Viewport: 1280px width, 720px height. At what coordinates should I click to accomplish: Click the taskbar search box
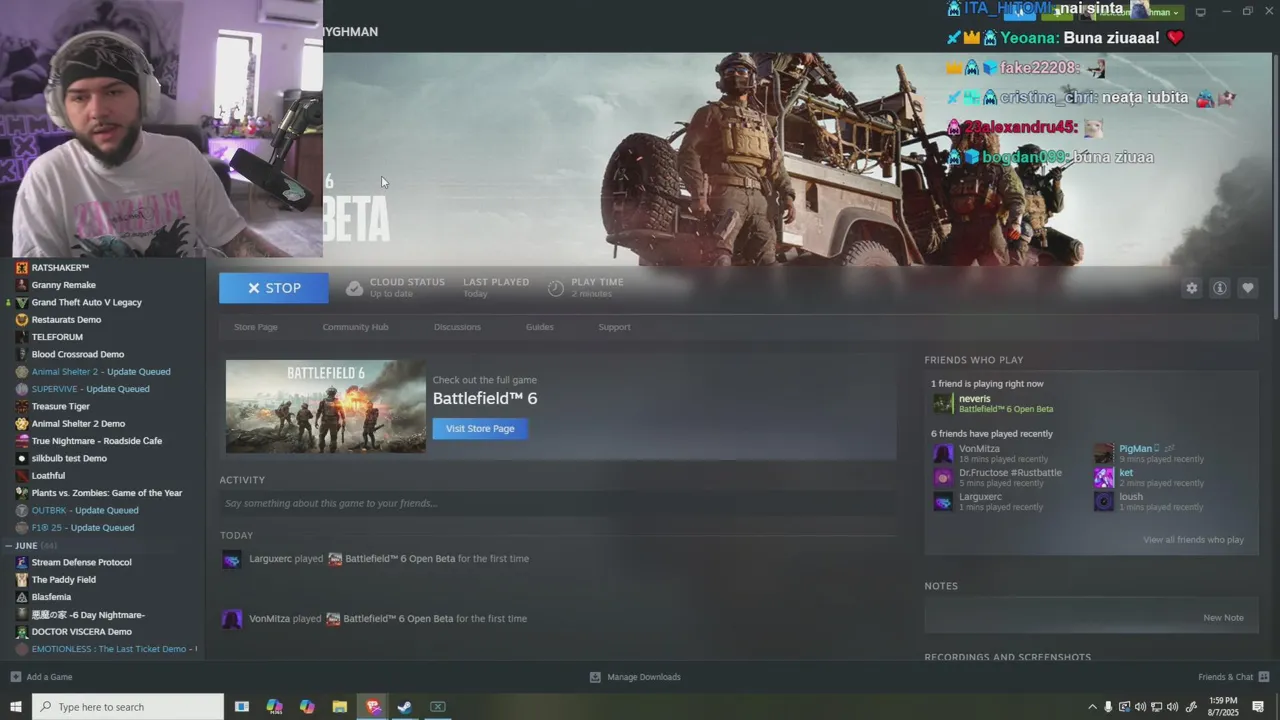[128, 707]
